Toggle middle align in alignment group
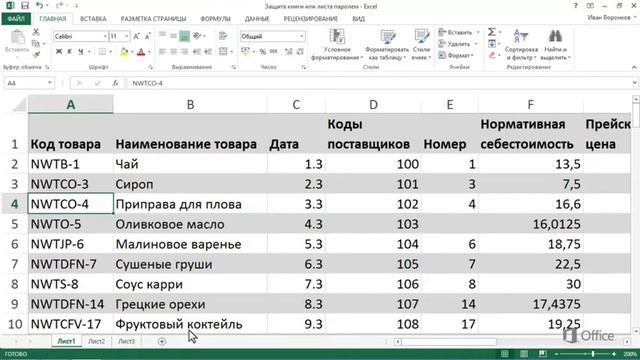The image size is (640, 360). [x=173, y=36]
